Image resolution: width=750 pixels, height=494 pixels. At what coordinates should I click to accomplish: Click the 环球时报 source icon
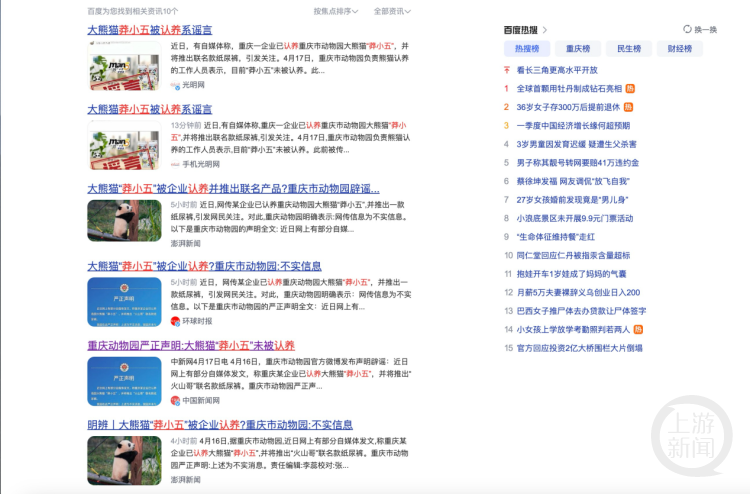coord(176,321)
